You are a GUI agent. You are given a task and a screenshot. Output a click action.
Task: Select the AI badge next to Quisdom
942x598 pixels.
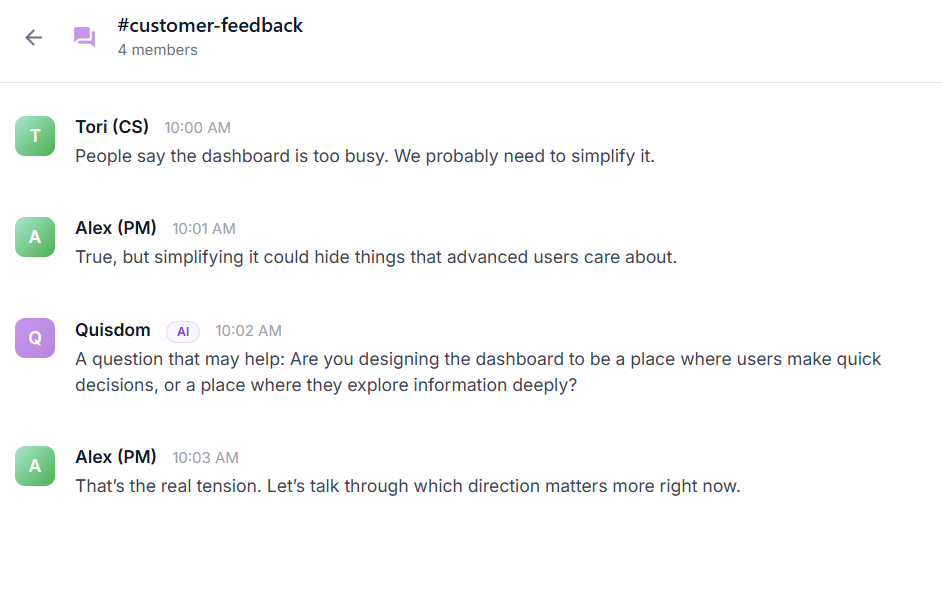click(x=182, y=331)
